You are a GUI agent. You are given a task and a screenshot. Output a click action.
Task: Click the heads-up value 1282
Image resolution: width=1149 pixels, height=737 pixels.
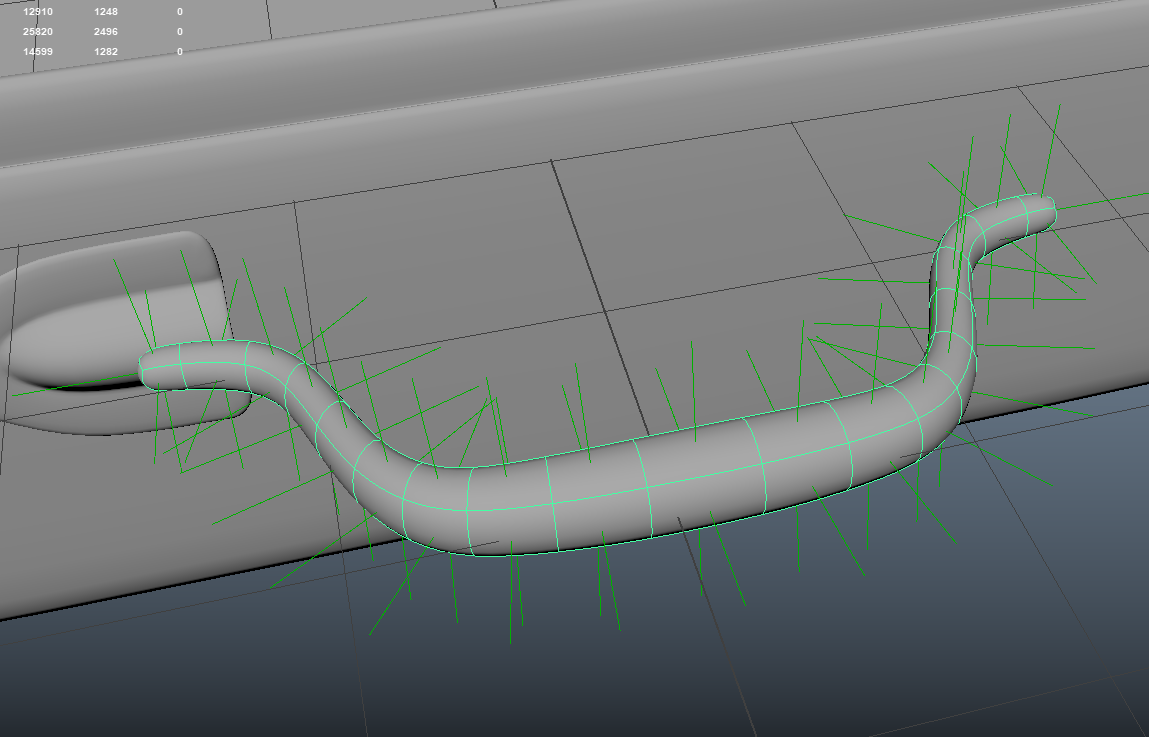point(106,51)
